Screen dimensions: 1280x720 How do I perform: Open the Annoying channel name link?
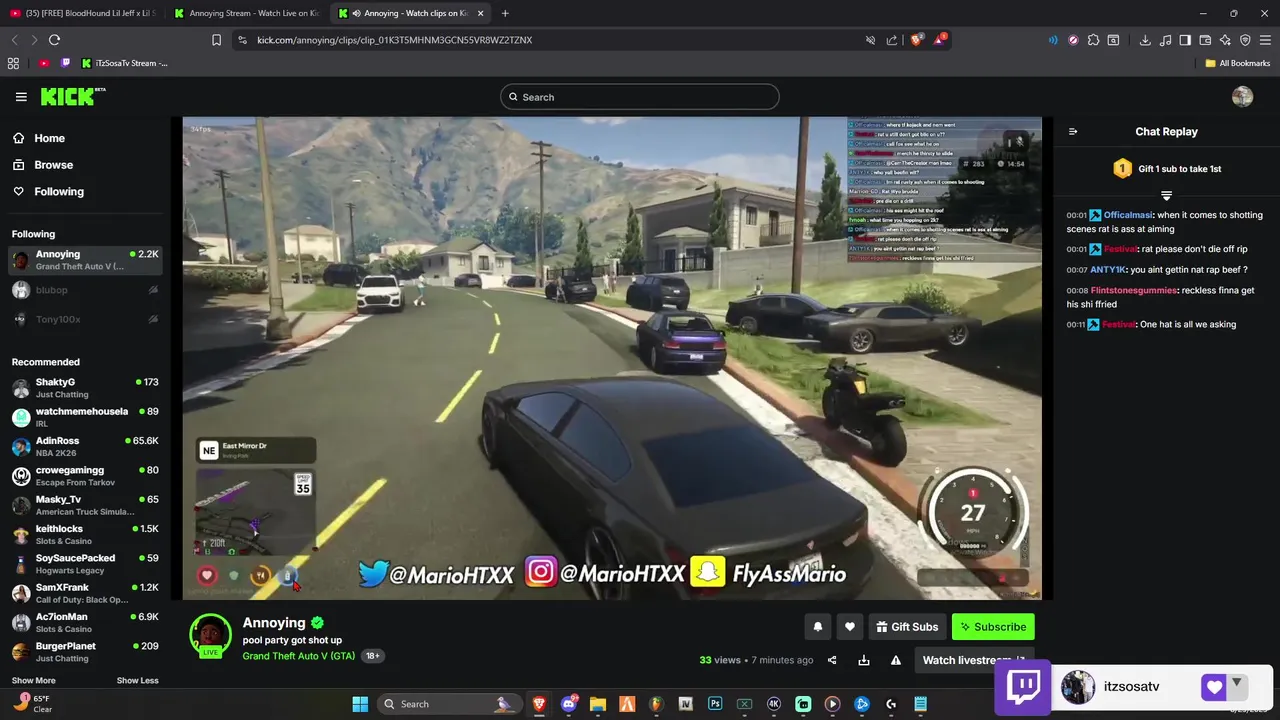click(274, 623)
